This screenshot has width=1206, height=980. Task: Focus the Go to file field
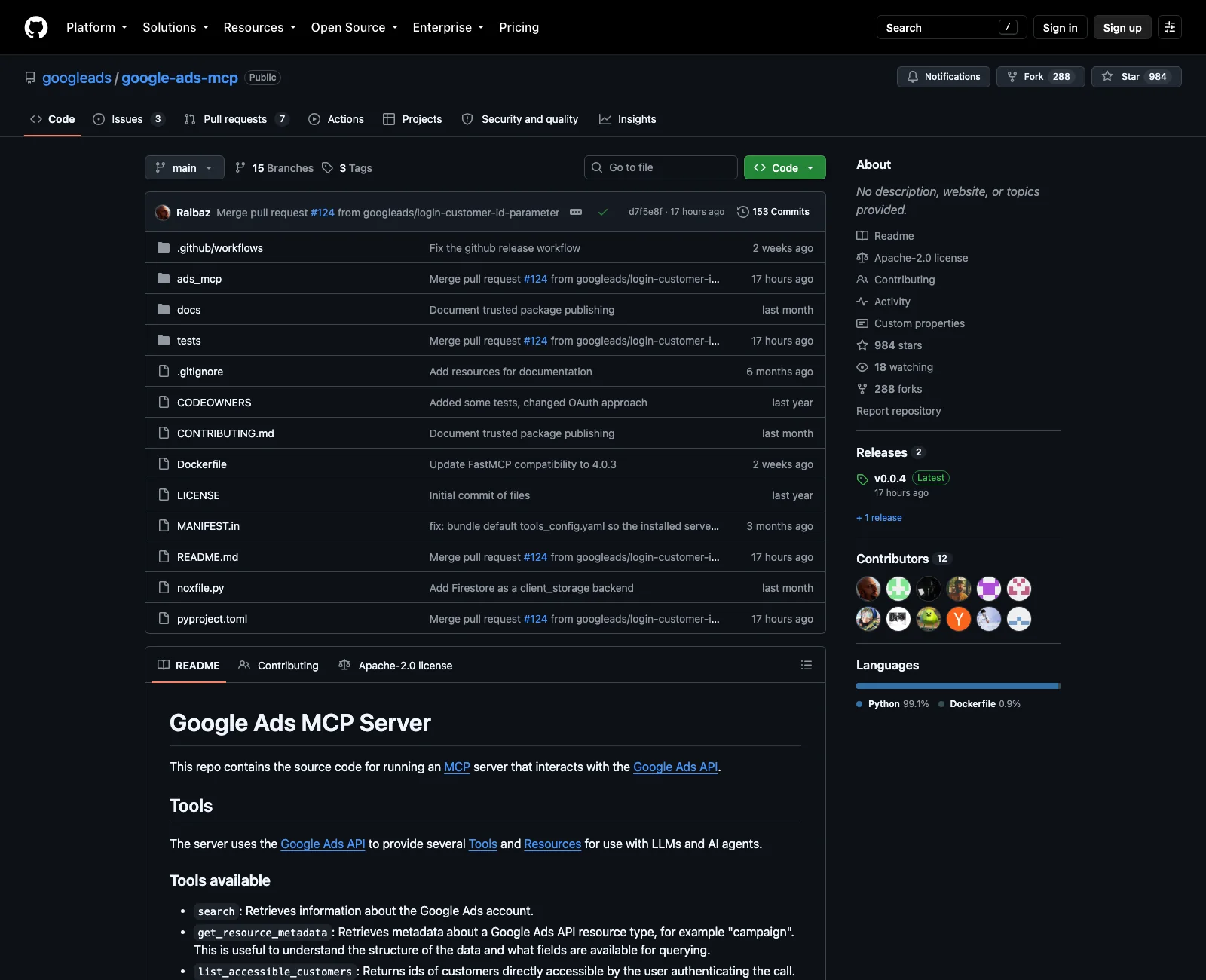coord(661,167)
